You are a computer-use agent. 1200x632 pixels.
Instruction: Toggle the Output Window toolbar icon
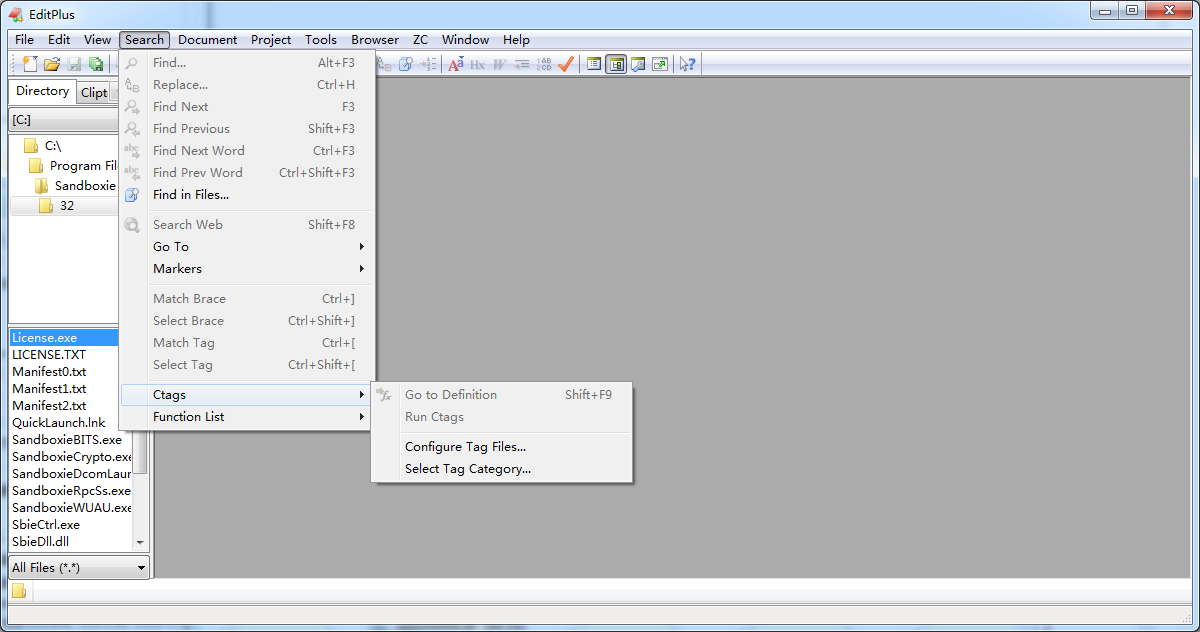pyautogui.click(x=638, y=64)
